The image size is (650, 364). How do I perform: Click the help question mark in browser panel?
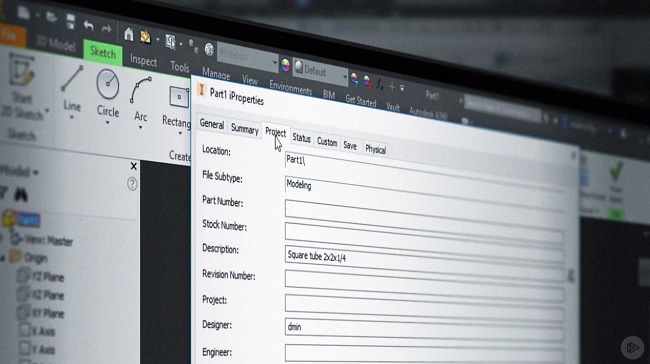point(132,184)
